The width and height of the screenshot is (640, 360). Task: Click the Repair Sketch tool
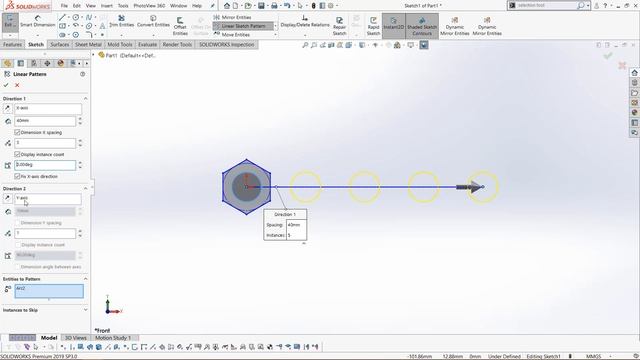(x=339, y=26)
